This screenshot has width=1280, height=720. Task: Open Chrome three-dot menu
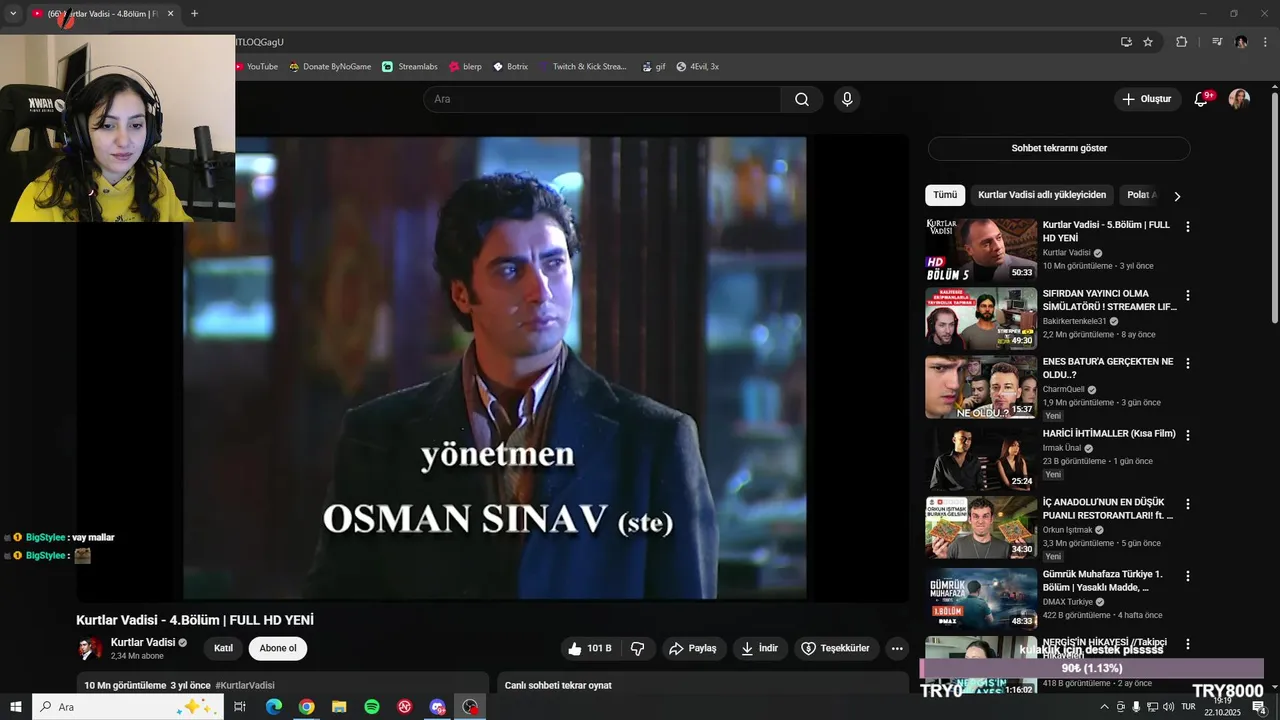pyautogui.click(x=1264, y=42)
